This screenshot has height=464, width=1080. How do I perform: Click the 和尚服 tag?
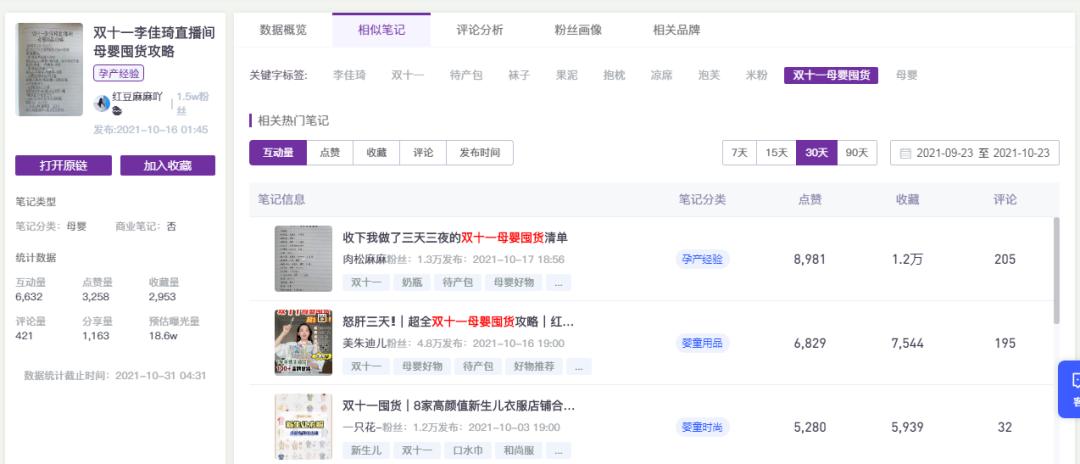[x=517, y=450]
